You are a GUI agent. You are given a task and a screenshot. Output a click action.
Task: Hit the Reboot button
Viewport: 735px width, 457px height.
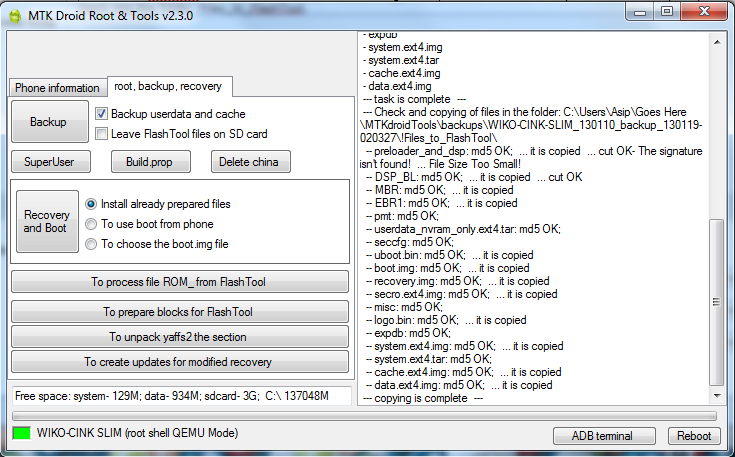(x=694, y=436)
